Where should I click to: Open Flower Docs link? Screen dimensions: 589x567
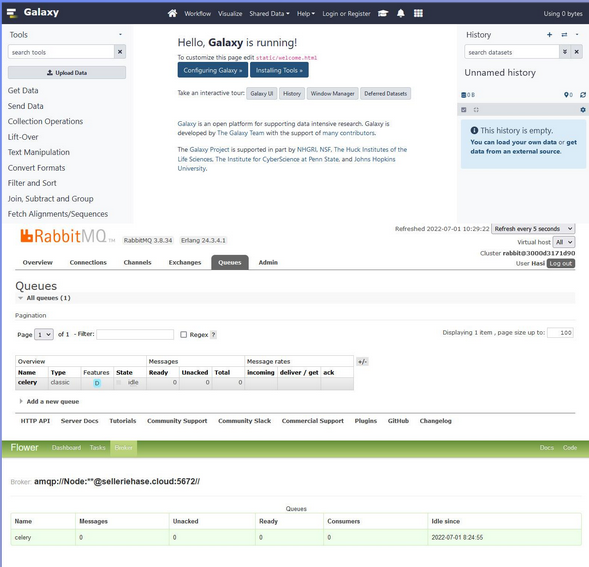pyautogui.click(x=547, y=448)
